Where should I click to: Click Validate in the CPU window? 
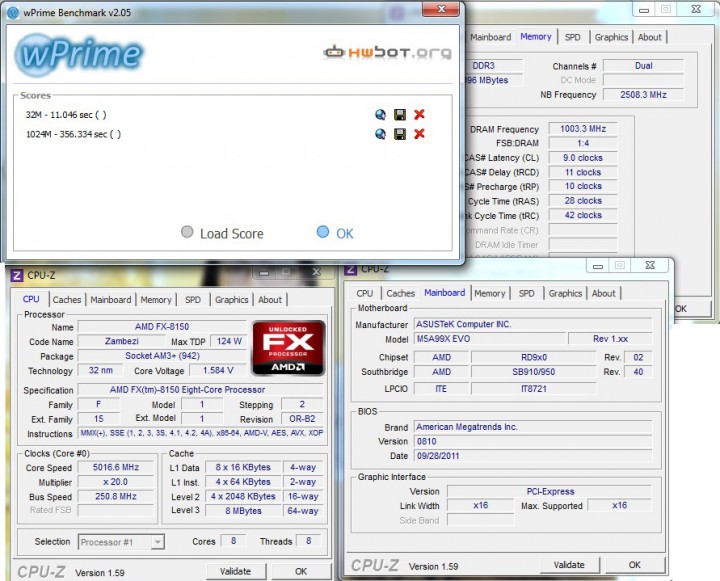coord(235,571)
